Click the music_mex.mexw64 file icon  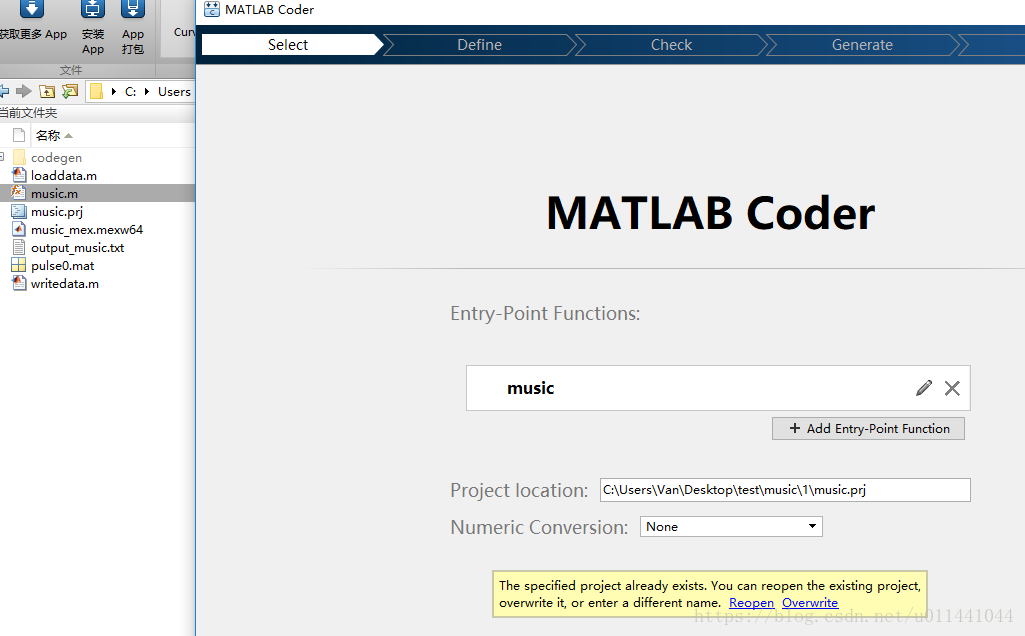pyautogui.click(x=19, y=229)
